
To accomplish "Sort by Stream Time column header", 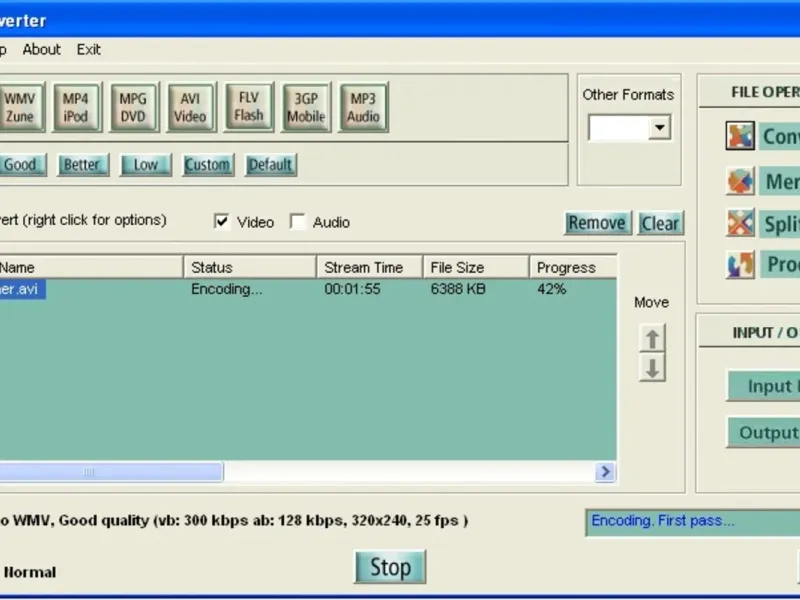I will click(x=370, y=267).
